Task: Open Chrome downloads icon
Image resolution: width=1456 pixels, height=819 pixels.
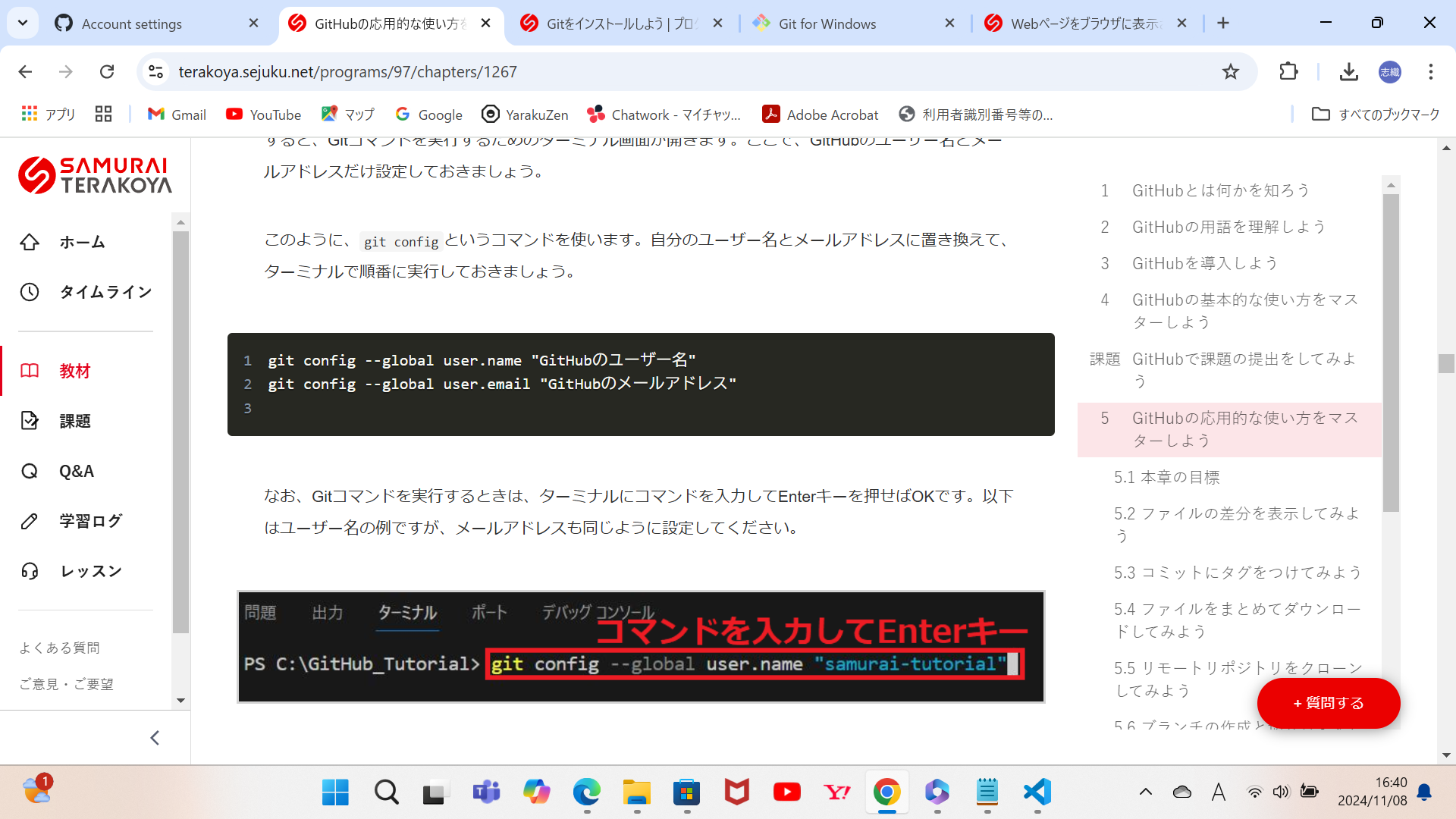Action: [x=1348, y=71]
